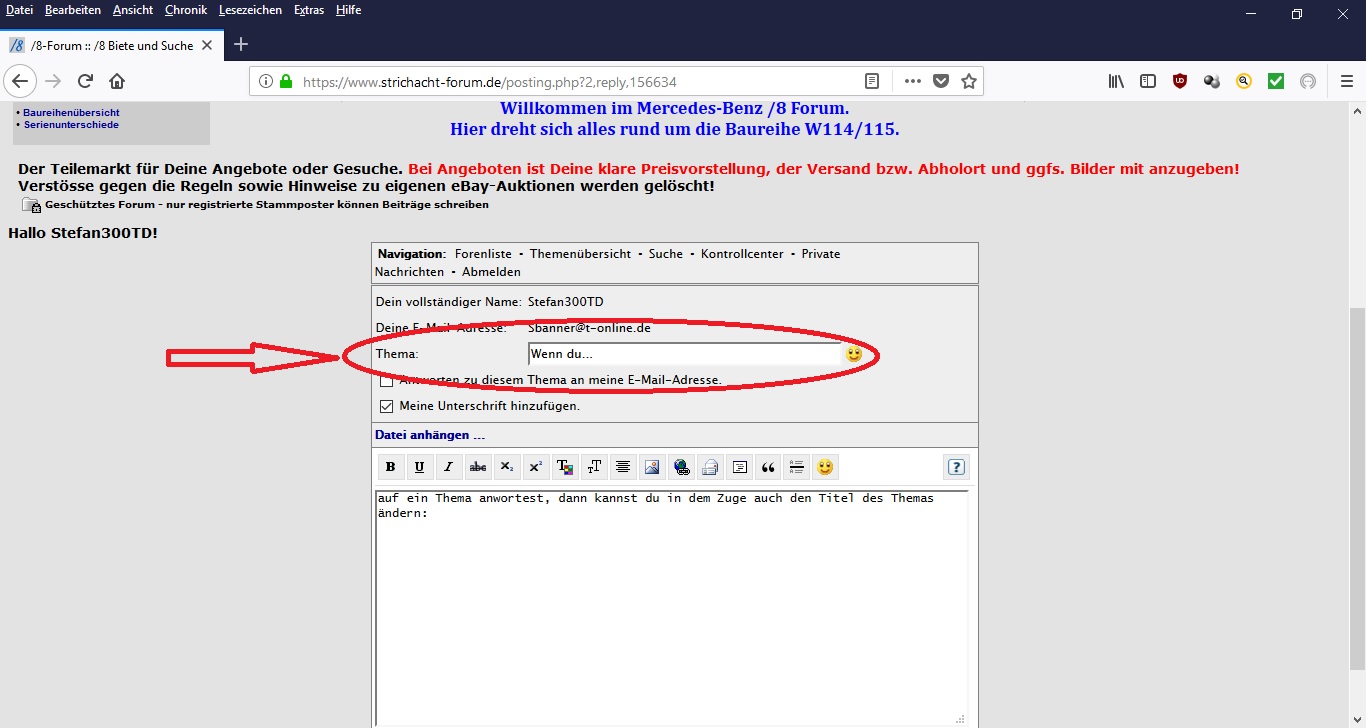Toggle strikethrough text formatting
The image size is (1366, 728).
(x=478, y=467)
